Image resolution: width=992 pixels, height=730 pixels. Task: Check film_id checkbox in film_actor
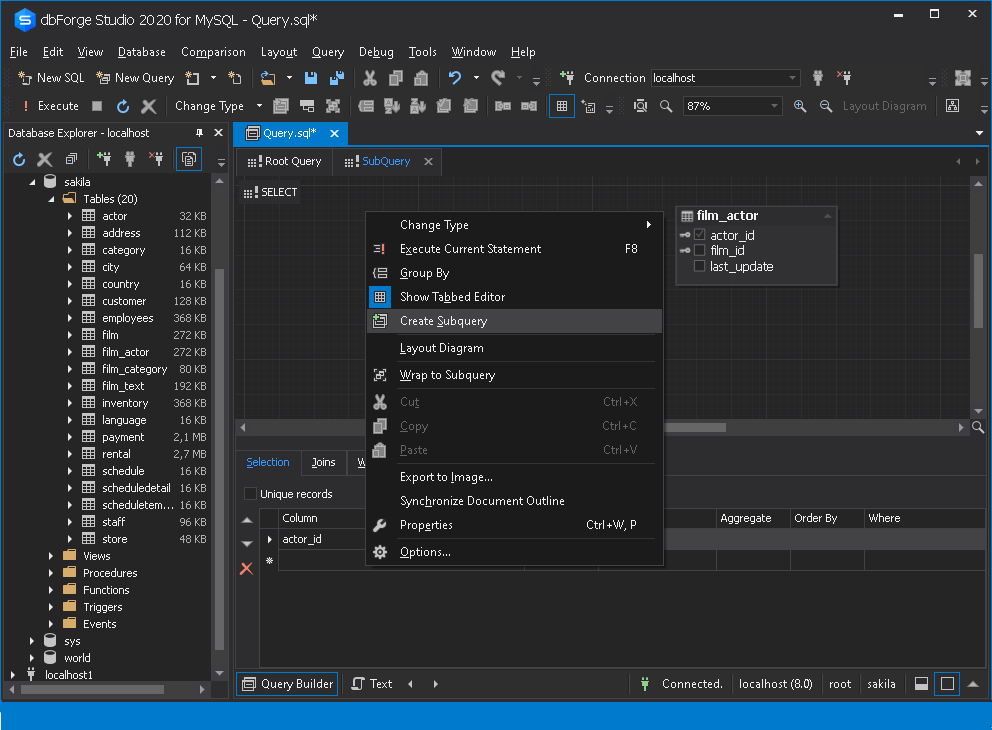tap(699, 251)
